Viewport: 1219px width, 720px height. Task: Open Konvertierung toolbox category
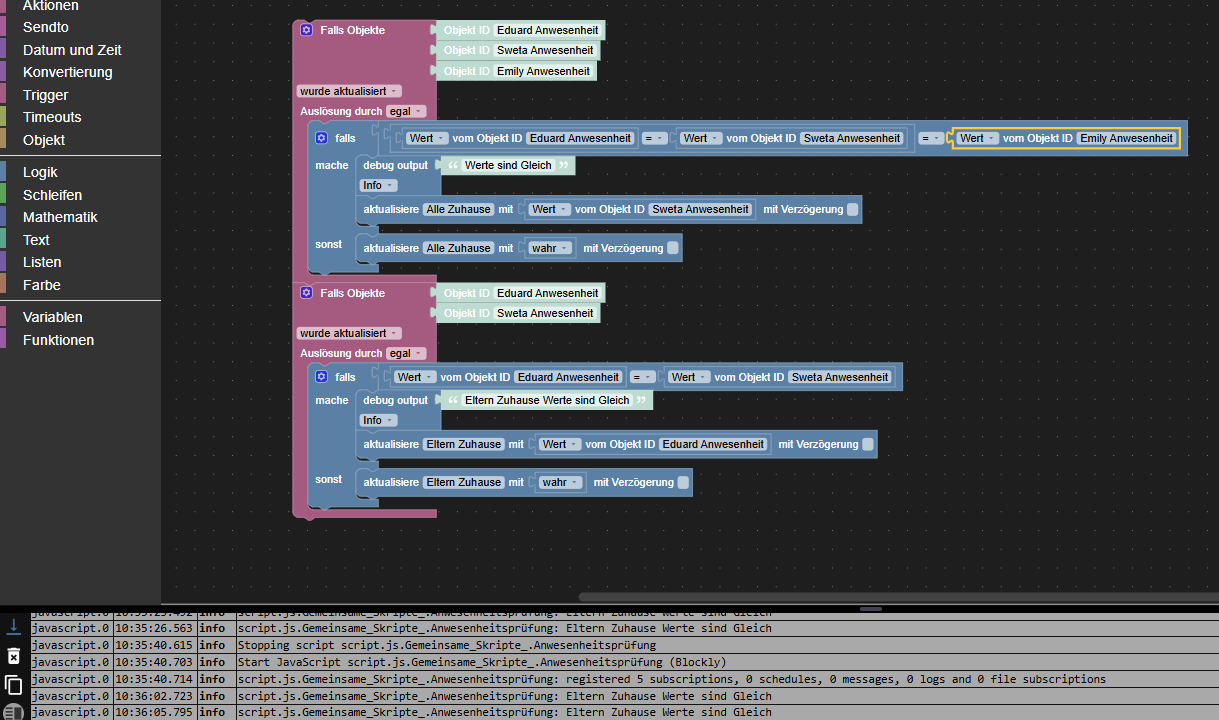(68, 72)
